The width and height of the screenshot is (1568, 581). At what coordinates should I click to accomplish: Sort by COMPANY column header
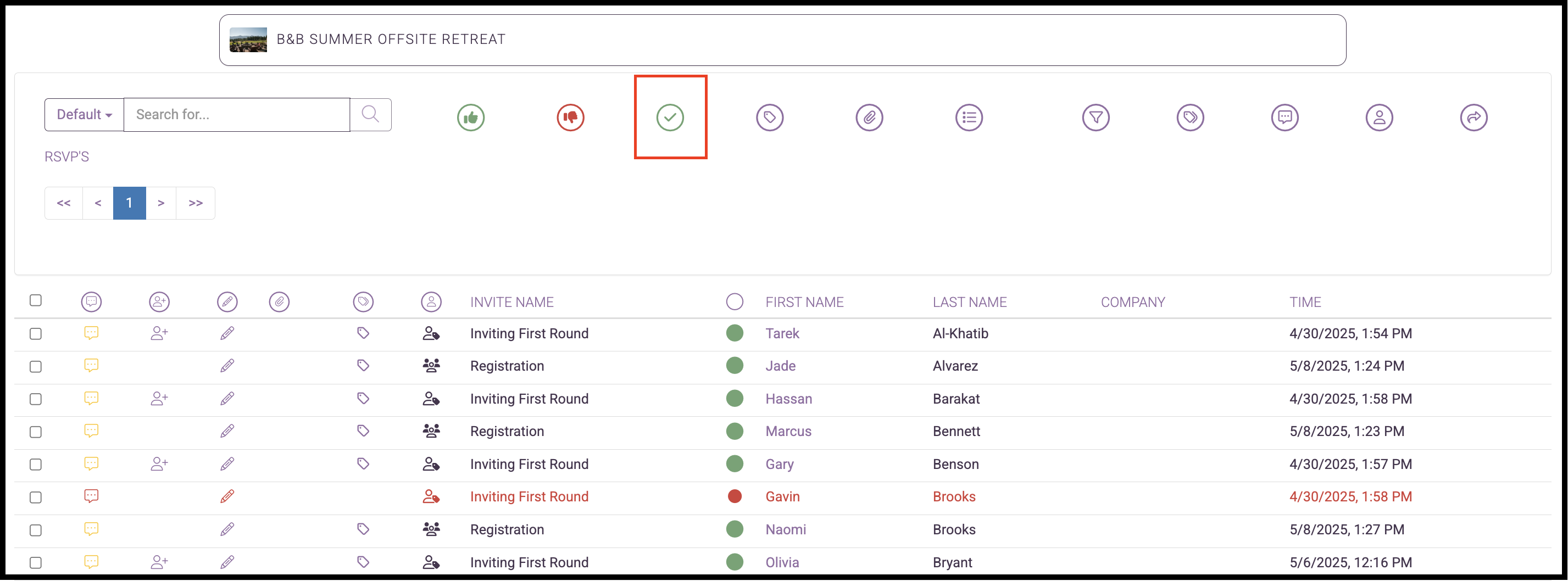(1133, 303)
